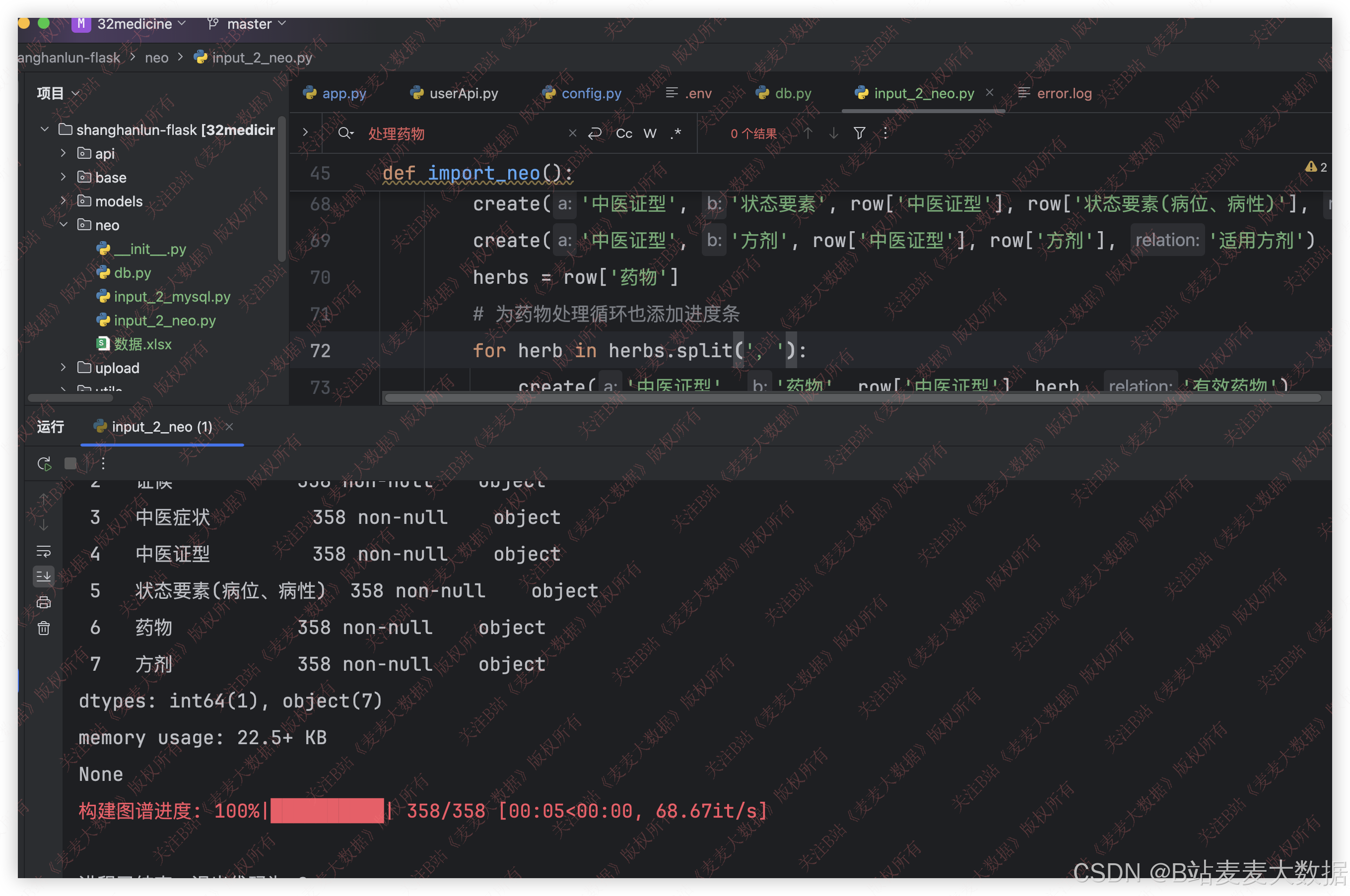Rerun the input_2_neo script
Image resolution: width=1350 pixels, height=896 pixels.
tap(44, 463)
